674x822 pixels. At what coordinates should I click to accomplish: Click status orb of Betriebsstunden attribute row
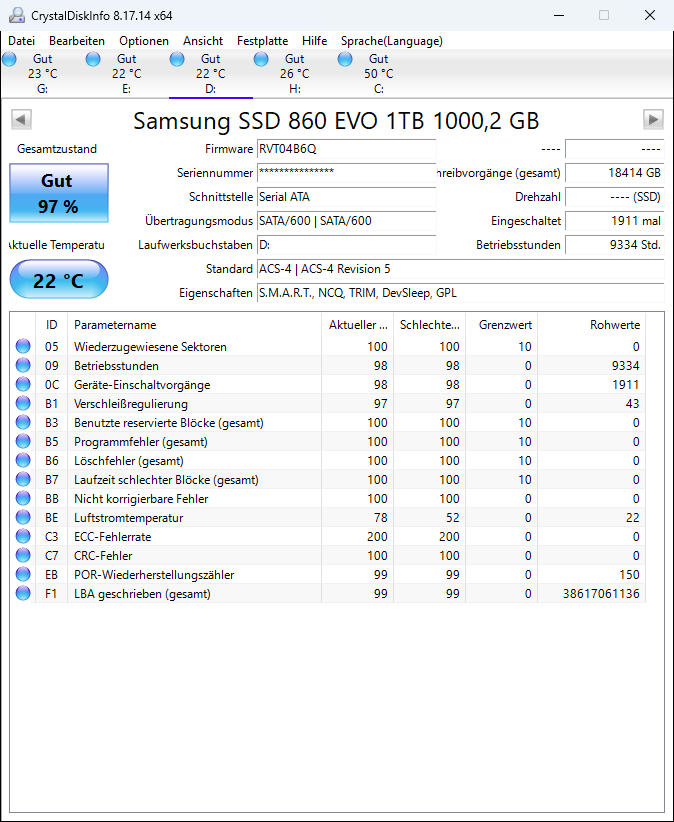[x=23, y=365]
